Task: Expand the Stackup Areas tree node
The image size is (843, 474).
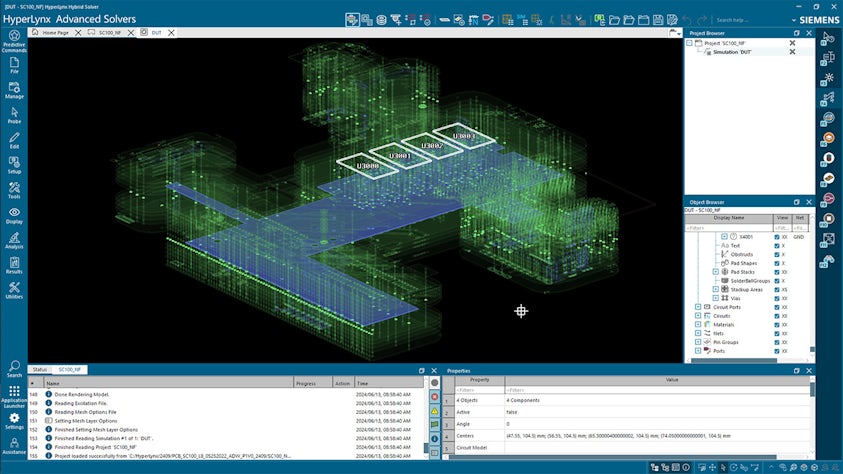Action: (x=716, y=289)
